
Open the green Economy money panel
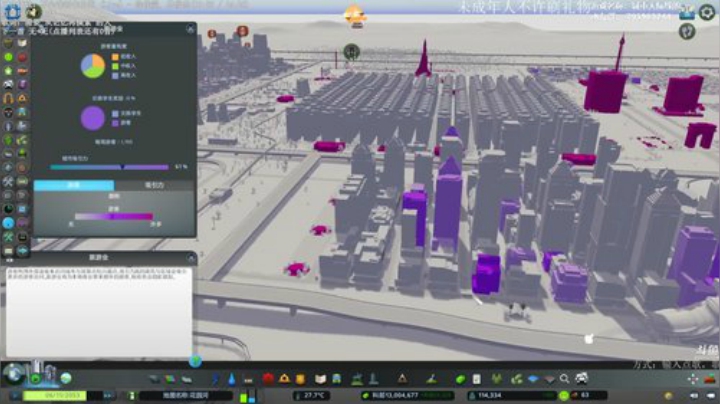[x=461, y=379]
